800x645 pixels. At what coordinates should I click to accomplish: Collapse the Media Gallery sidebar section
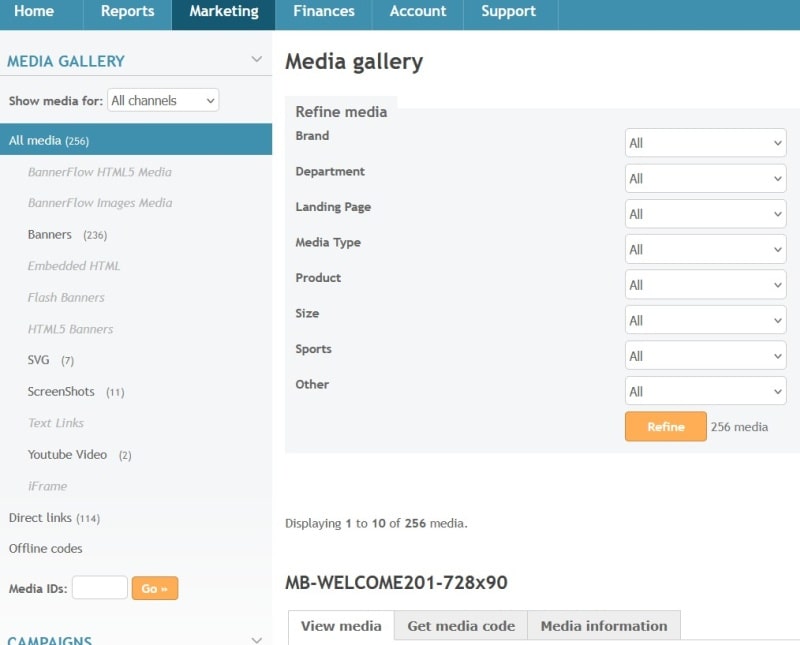257,60
